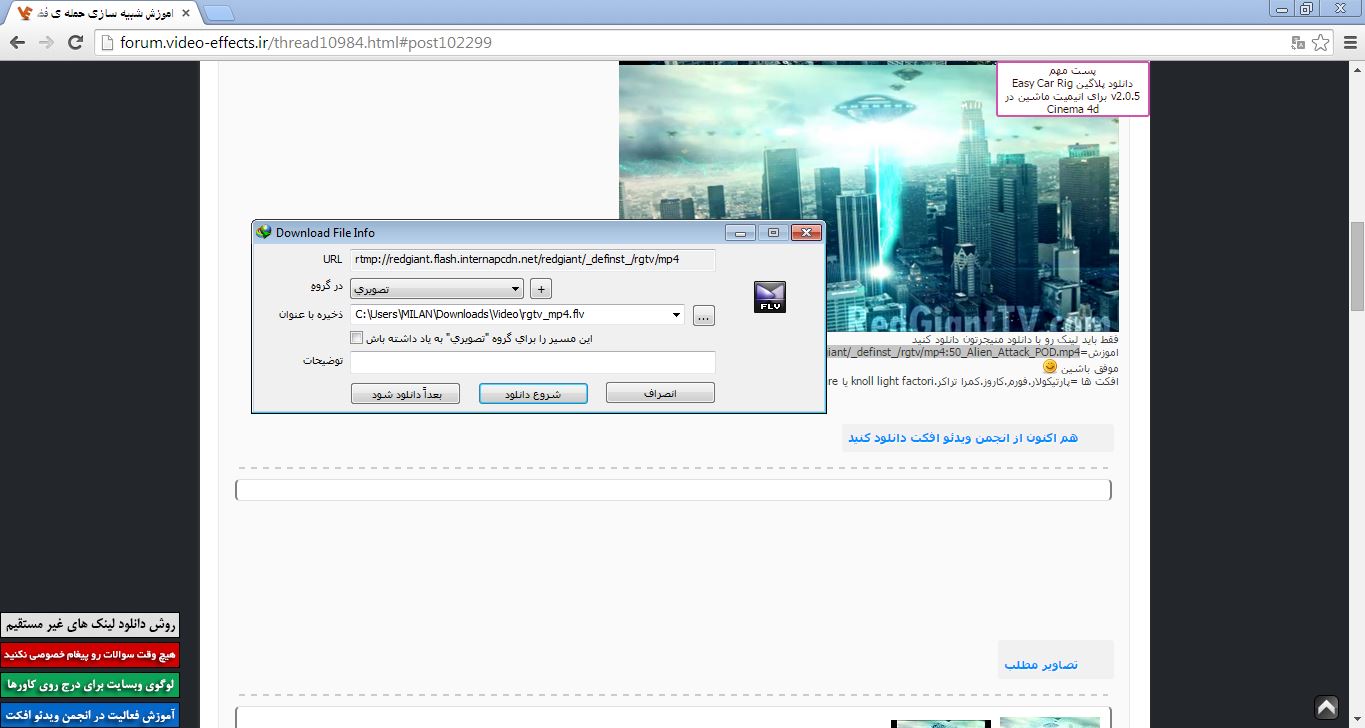Browse for a save folder with the ... button
This screenshot has height=728, width=1365.
pyautogui.click(x=703, y=316)
